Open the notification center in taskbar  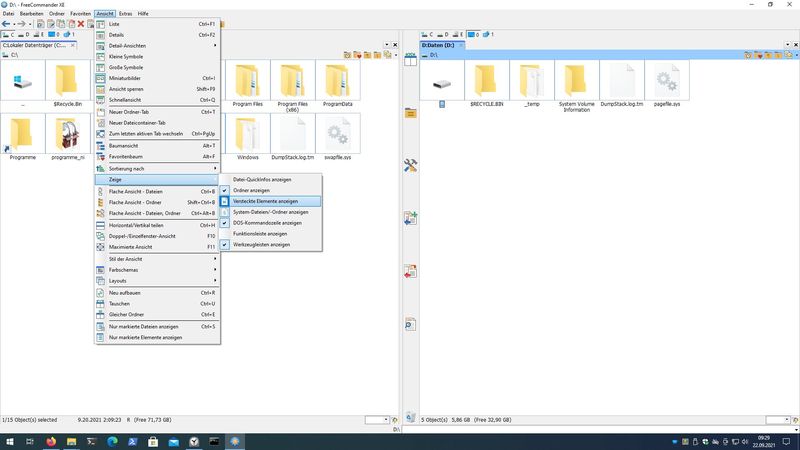pos(786,441)
